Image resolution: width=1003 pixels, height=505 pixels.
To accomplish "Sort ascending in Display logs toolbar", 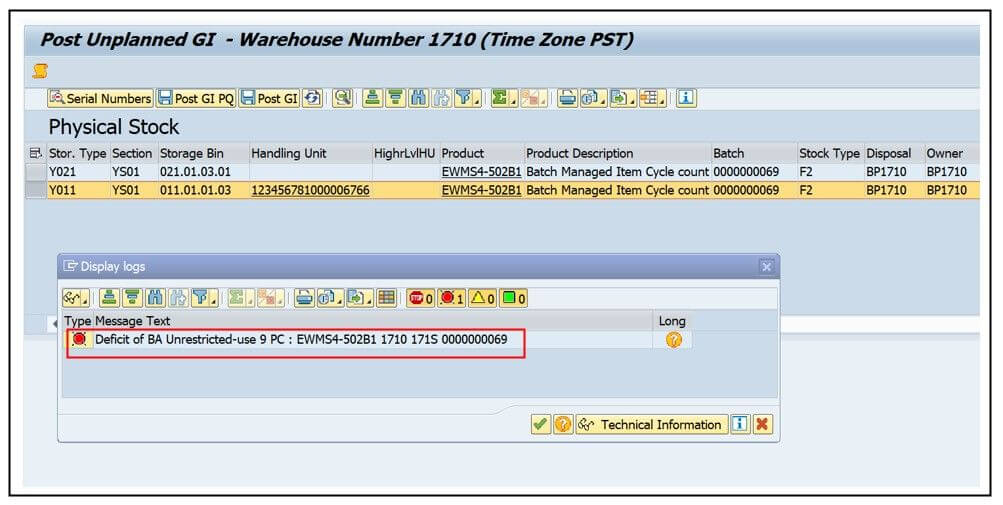I will pyautogui.click(x=109, y=298).
